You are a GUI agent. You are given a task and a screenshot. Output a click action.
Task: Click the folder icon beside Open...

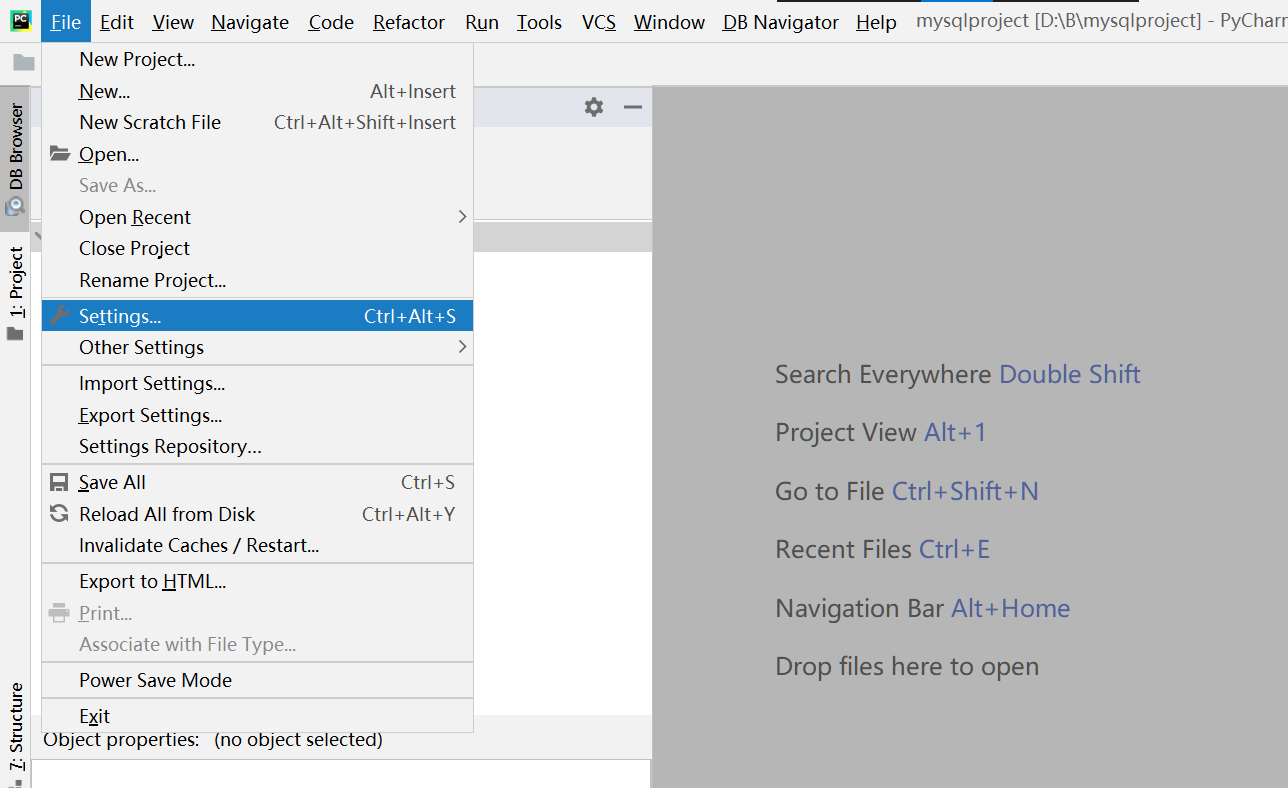point(58,154)
